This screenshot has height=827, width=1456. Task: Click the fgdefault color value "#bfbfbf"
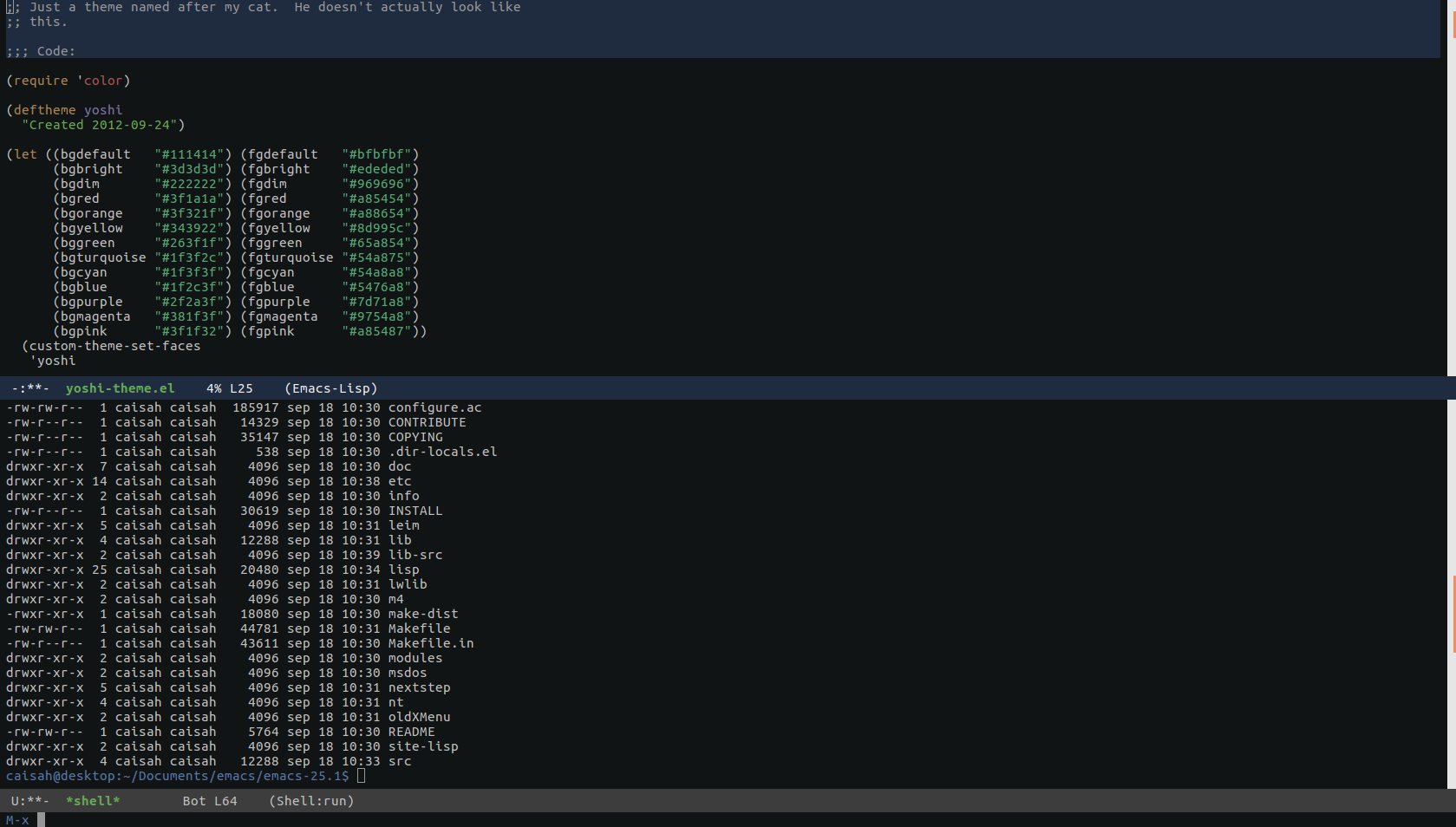pyautogui.click(x=376, y=154)
